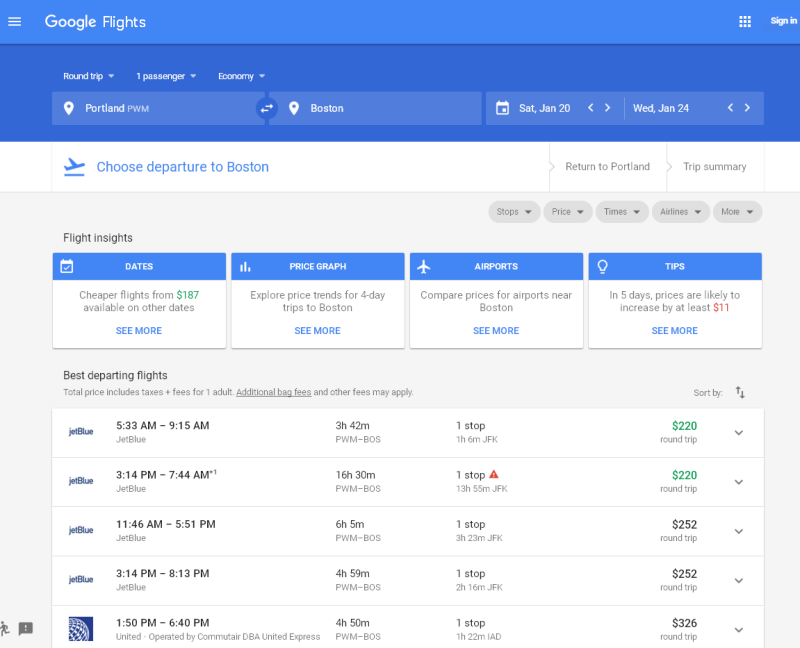
Task: Open the Economy class dropdown
Action: pyautogui.click(x=242, y=76)
